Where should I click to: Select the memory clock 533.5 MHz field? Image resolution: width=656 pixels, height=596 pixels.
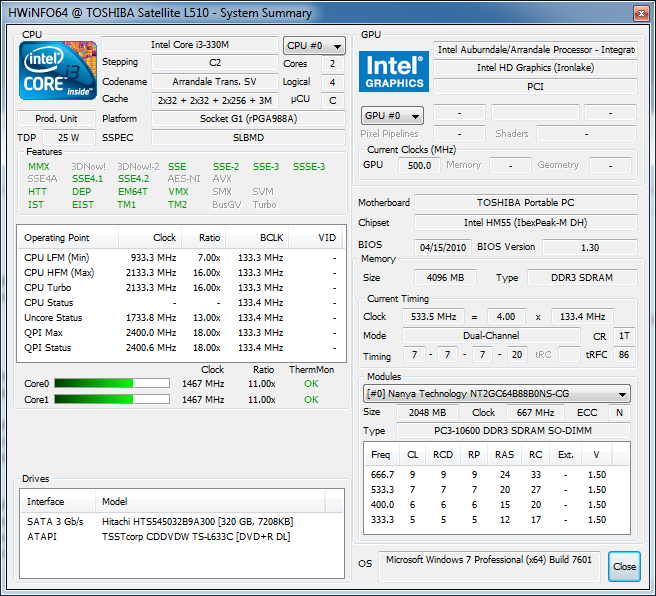[x=433, y=317]
